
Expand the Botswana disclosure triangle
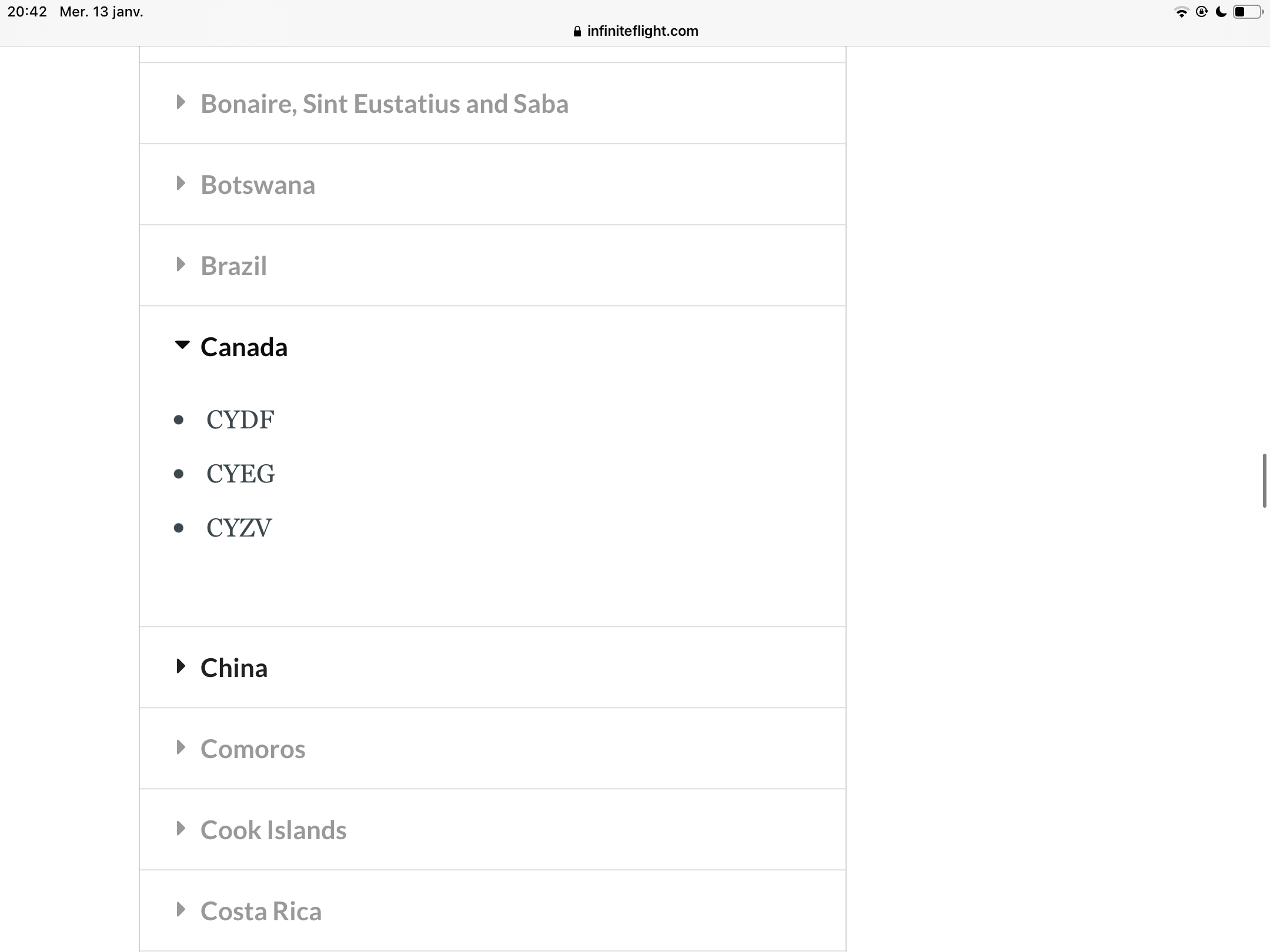pyautogui.click(x=181, y=183)
